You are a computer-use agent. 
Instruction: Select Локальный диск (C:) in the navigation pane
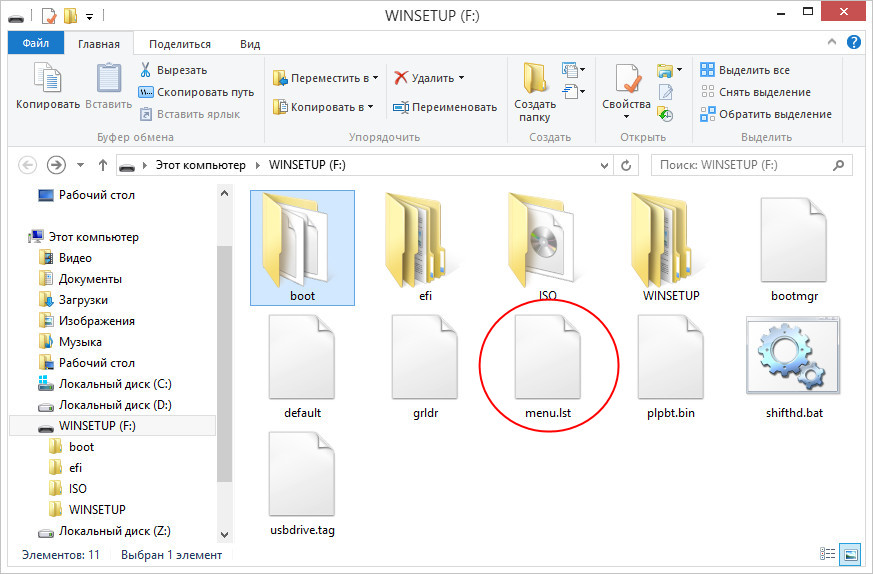(x=105, y=384)
